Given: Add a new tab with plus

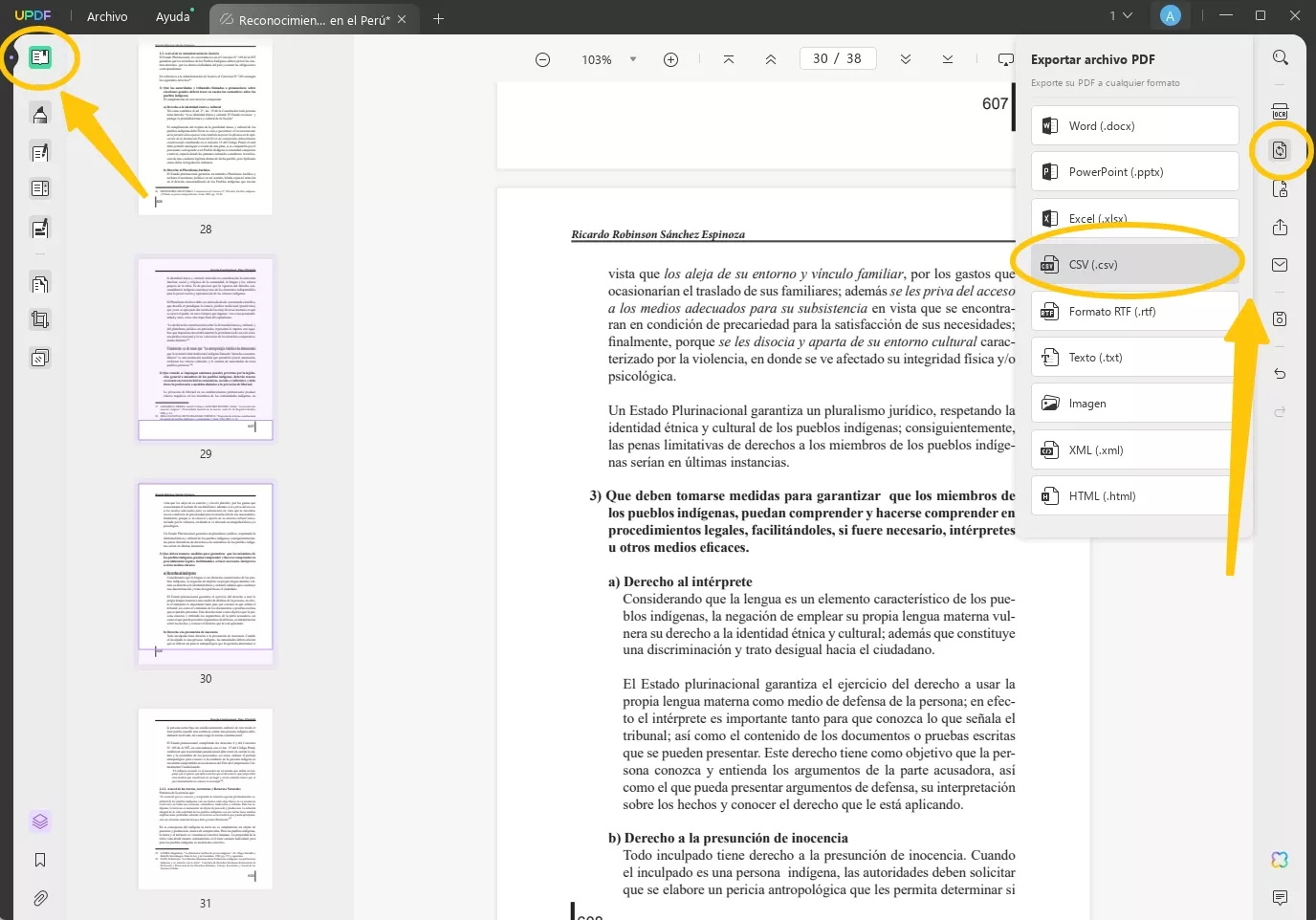Looking at the screenshot, I should (x=438, y=18).
